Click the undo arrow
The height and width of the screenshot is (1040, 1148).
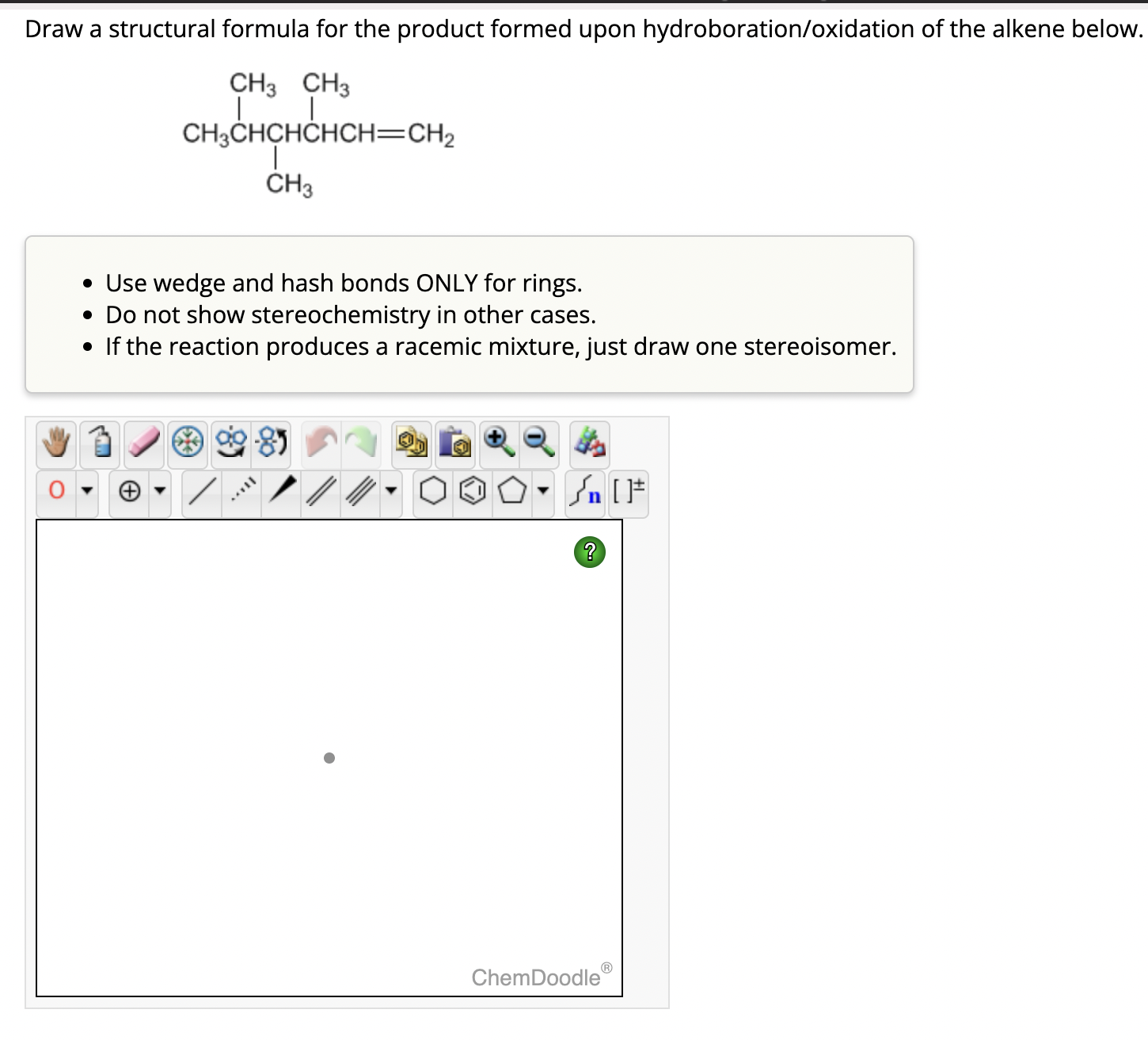coord(321,443)
